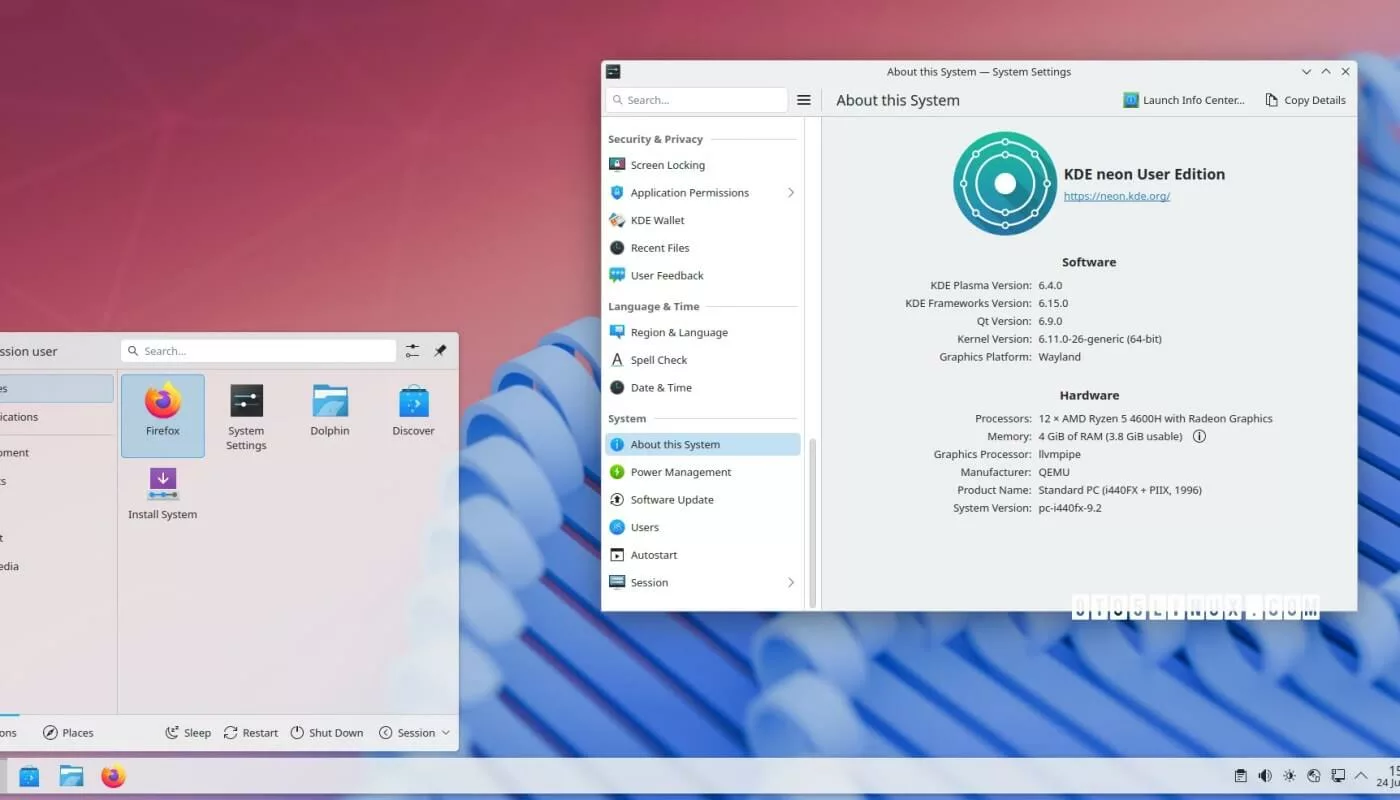Open Screen Locking settings
1400x800 pixels.
coord(703,165)
